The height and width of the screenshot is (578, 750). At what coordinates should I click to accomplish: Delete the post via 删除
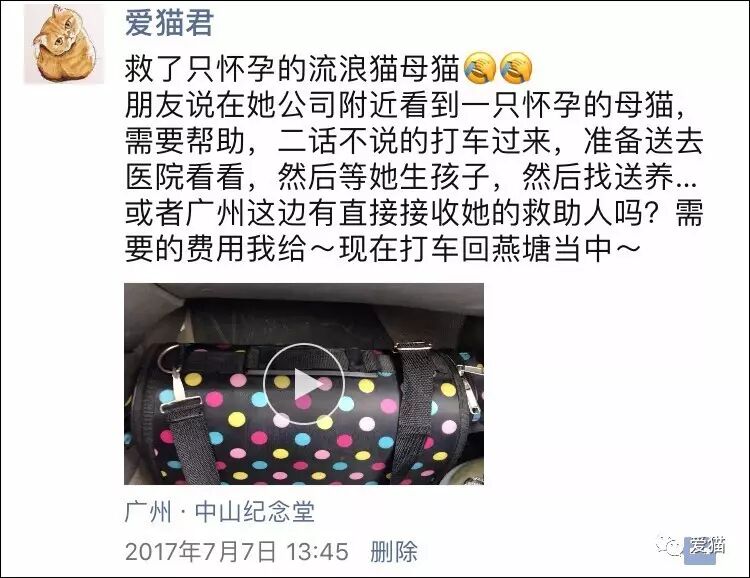pyautogui.click(x=394, y=551)
